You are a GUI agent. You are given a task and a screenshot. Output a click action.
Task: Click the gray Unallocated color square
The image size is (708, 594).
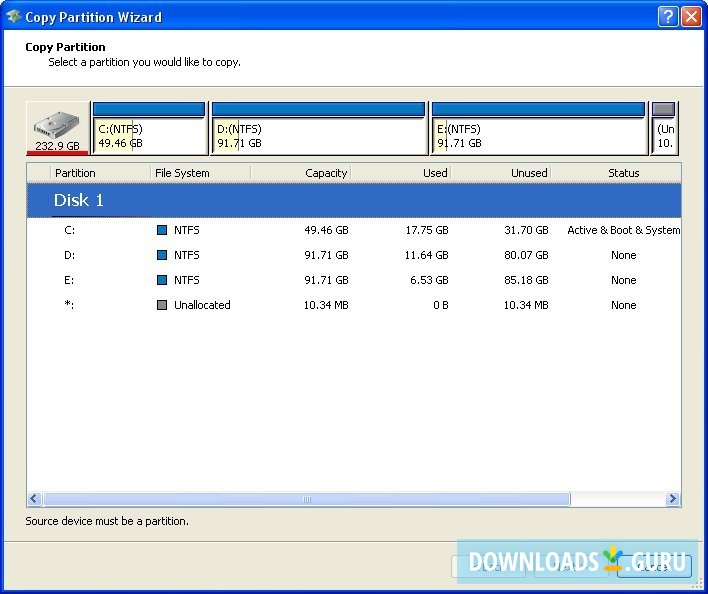162,305
